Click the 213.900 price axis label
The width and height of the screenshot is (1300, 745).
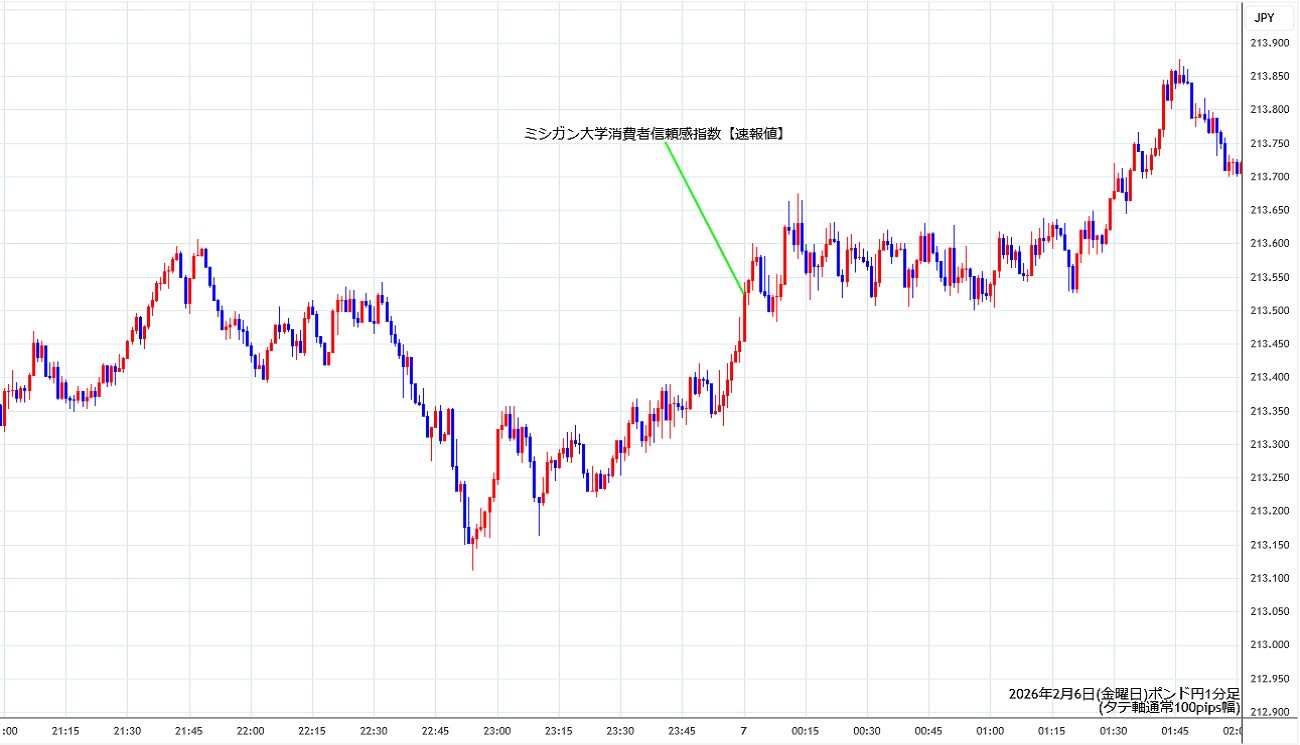coord(1270,42)
